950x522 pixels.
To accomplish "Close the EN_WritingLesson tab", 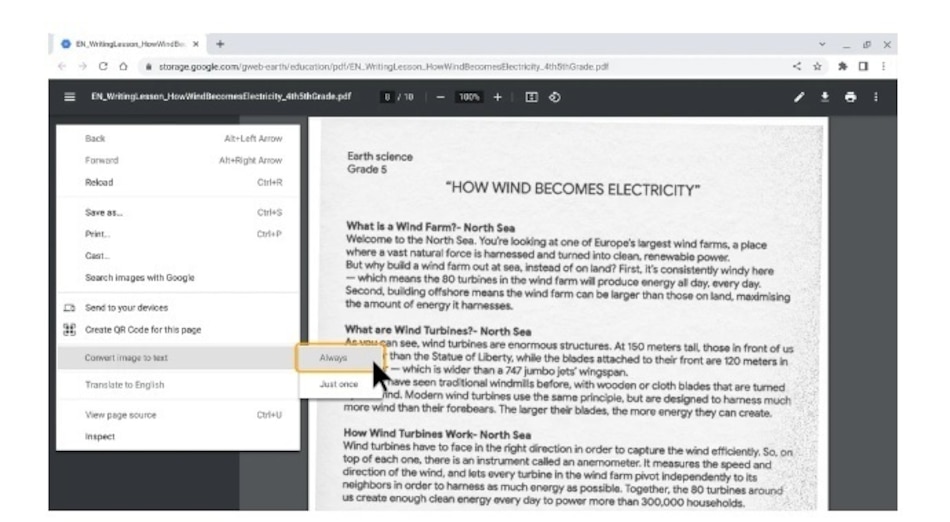I will click(x=196, y=44).
